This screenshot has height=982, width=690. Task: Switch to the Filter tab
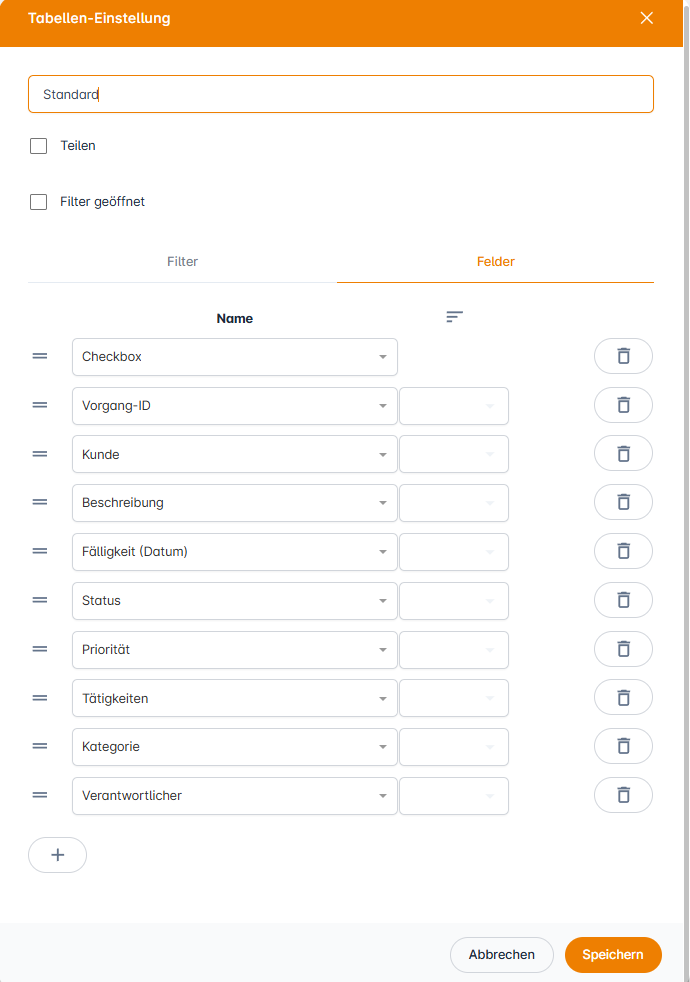click(182, 262)
